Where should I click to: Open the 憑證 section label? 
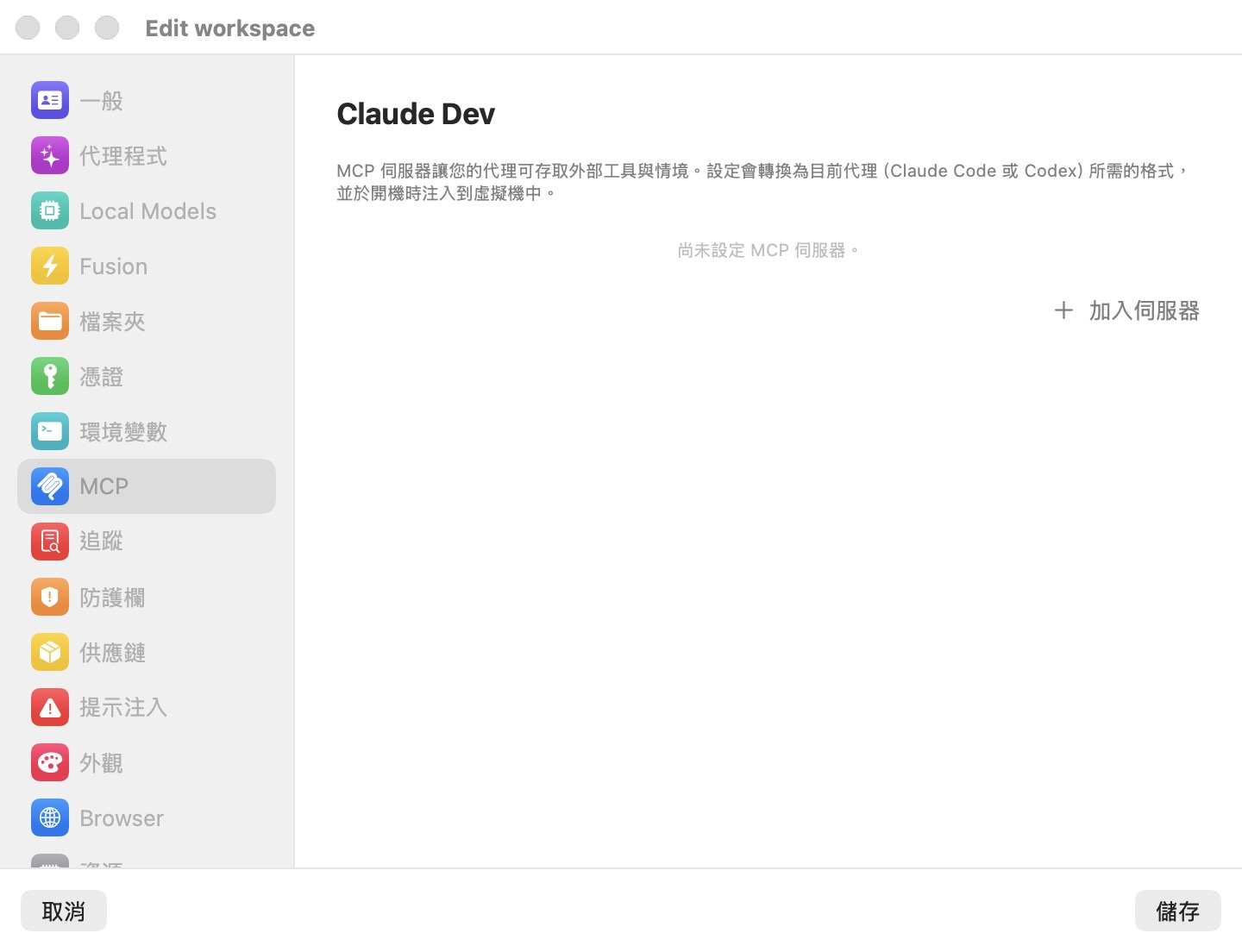(x=102, y=377)
